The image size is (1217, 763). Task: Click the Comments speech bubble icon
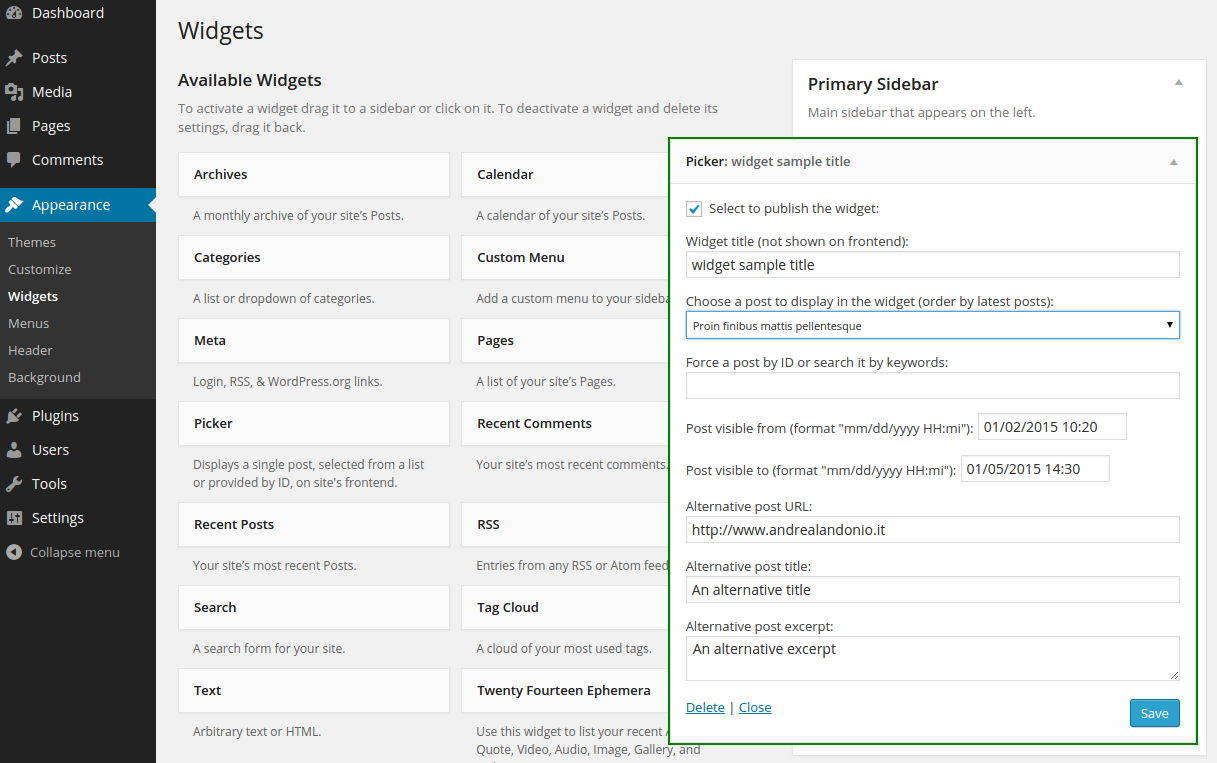tap(14, 160)
